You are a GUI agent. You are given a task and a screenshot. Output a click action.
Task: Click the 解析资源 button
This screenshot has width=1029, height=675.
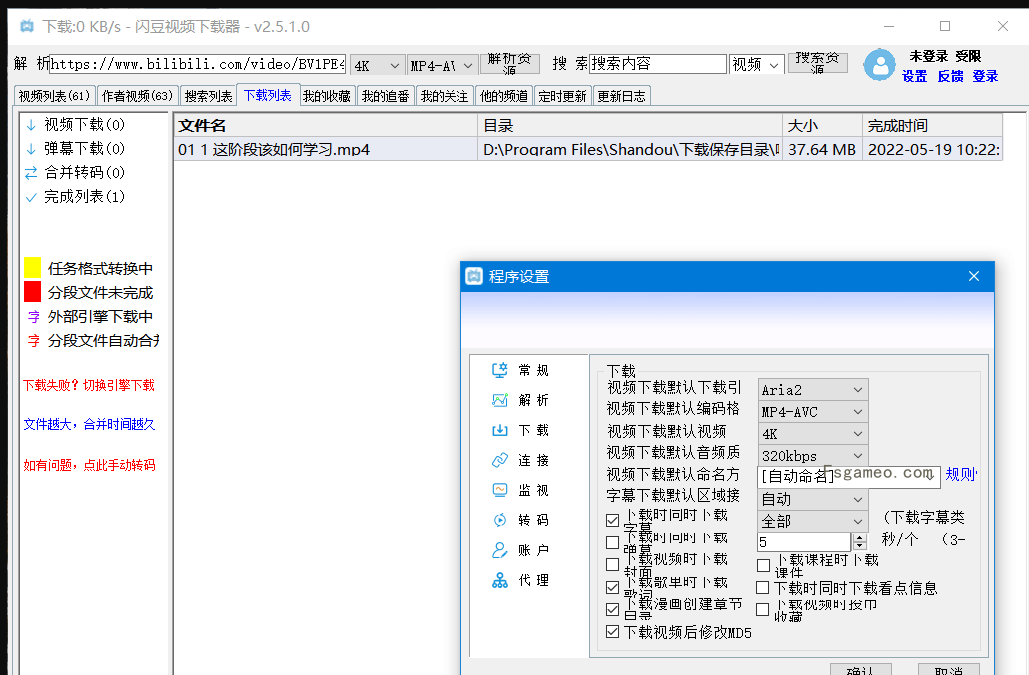click(x=510, y=64)
